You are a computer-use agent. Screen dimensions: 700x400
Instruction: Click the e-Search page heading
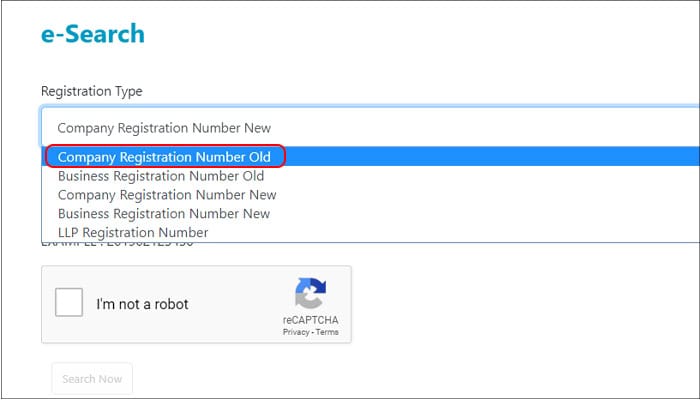92,34
